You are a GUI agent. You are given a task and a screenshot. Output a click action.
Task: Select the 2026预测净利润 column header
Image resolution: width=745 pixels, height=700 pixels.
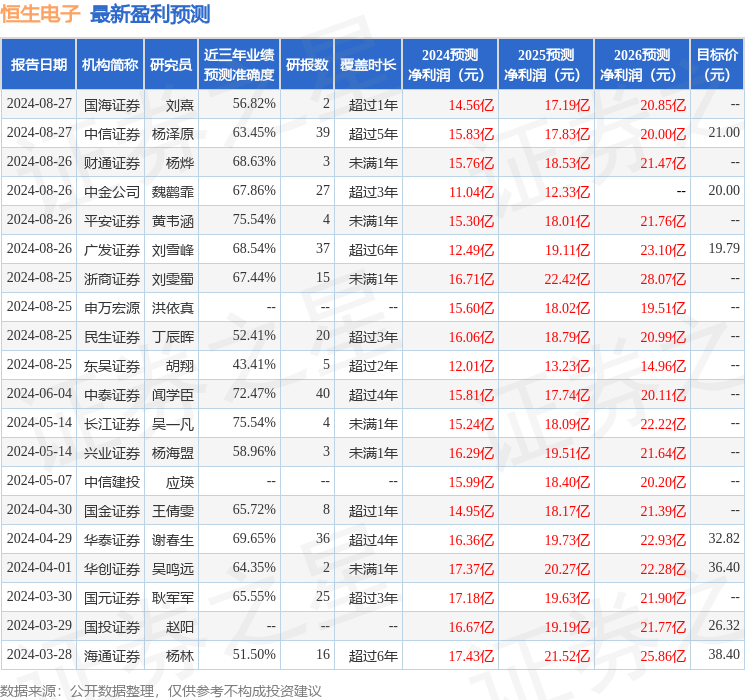(x=642, y=64)
